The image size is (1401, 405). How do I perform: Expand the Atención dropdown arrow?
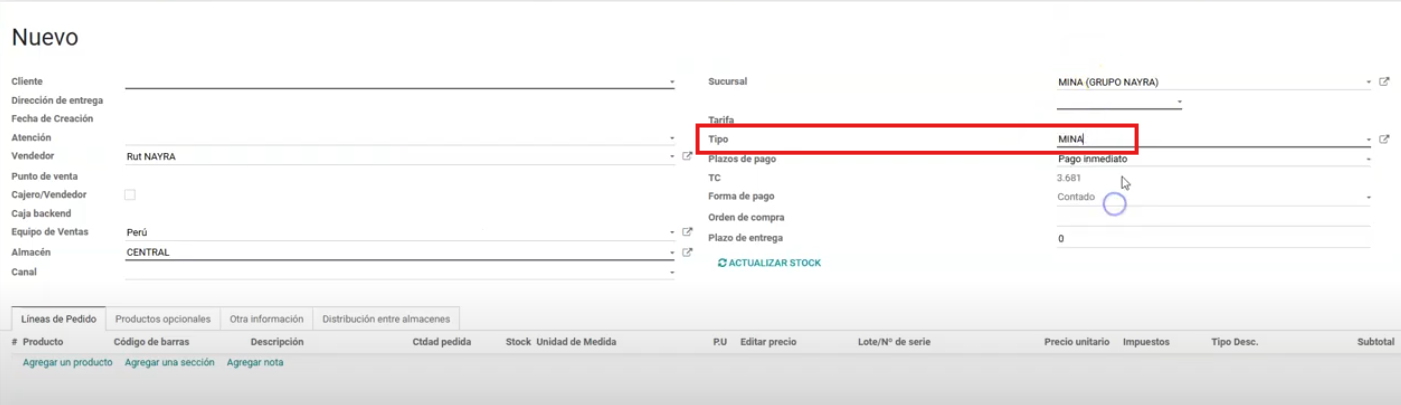click(x=672, y=138)
